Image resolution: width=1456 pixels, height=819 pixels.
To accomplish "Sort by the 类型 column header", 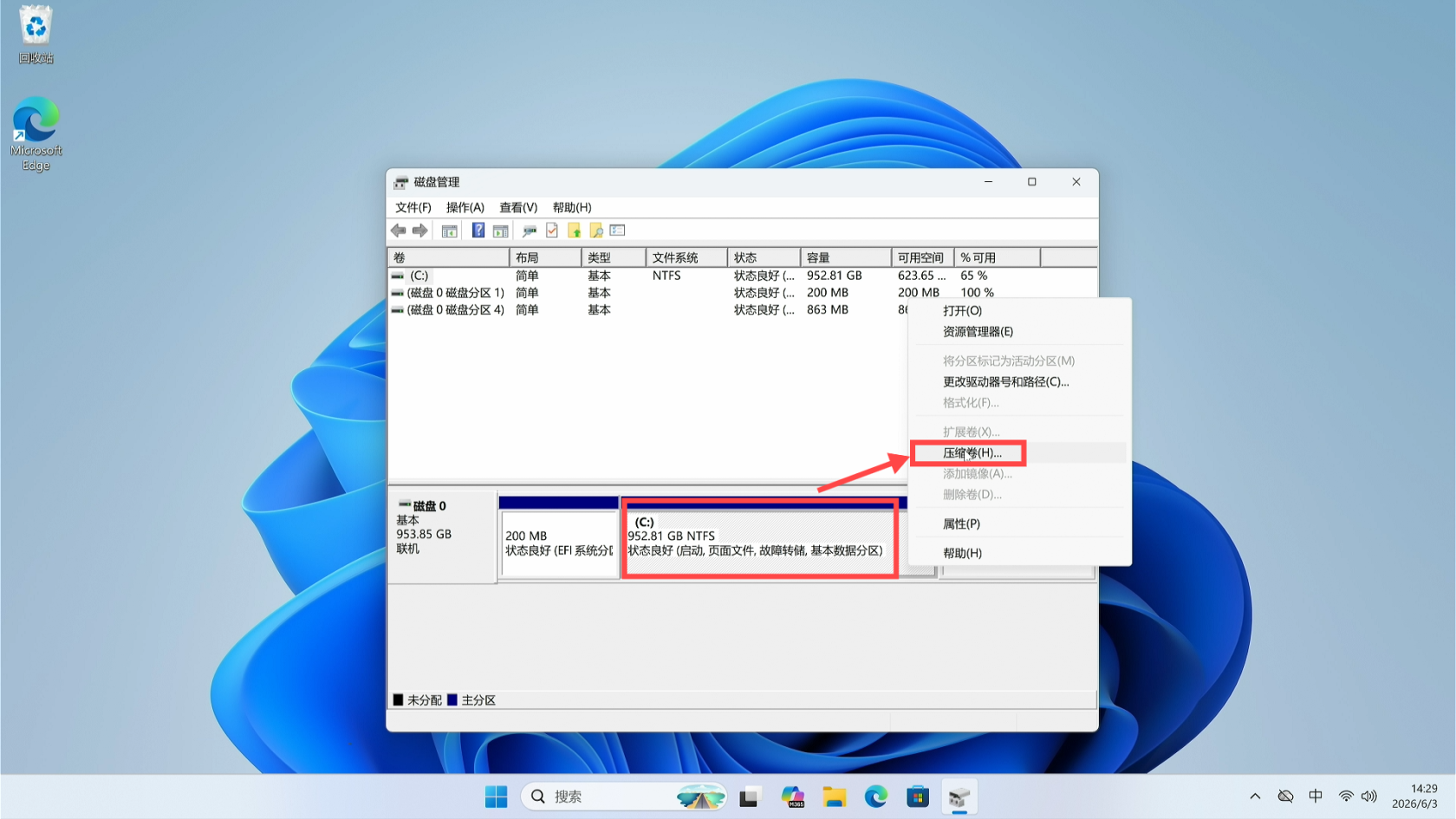I will pyautogui.click(x=614, y=257).
